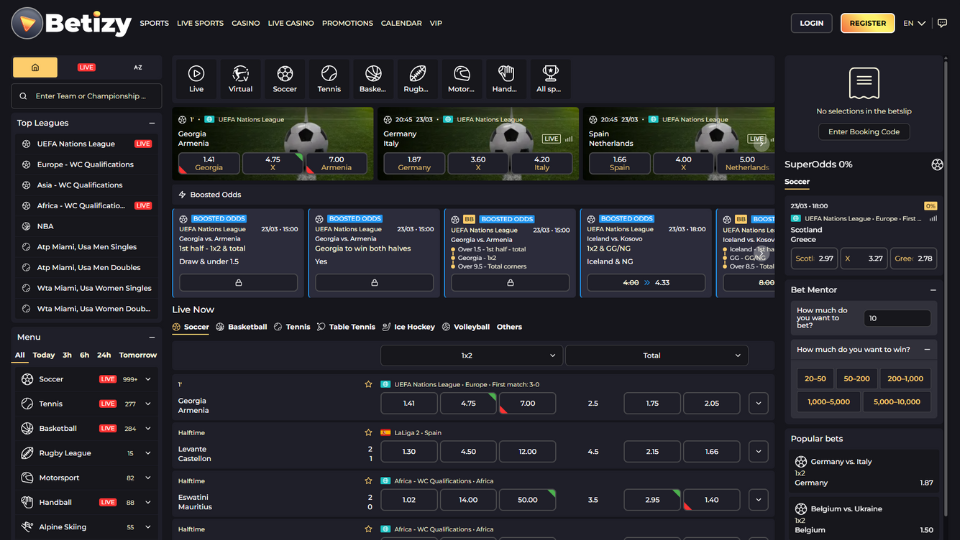Switch sidebar to LIVE view
Screen dimensions: 960x540
pos(86,67)
